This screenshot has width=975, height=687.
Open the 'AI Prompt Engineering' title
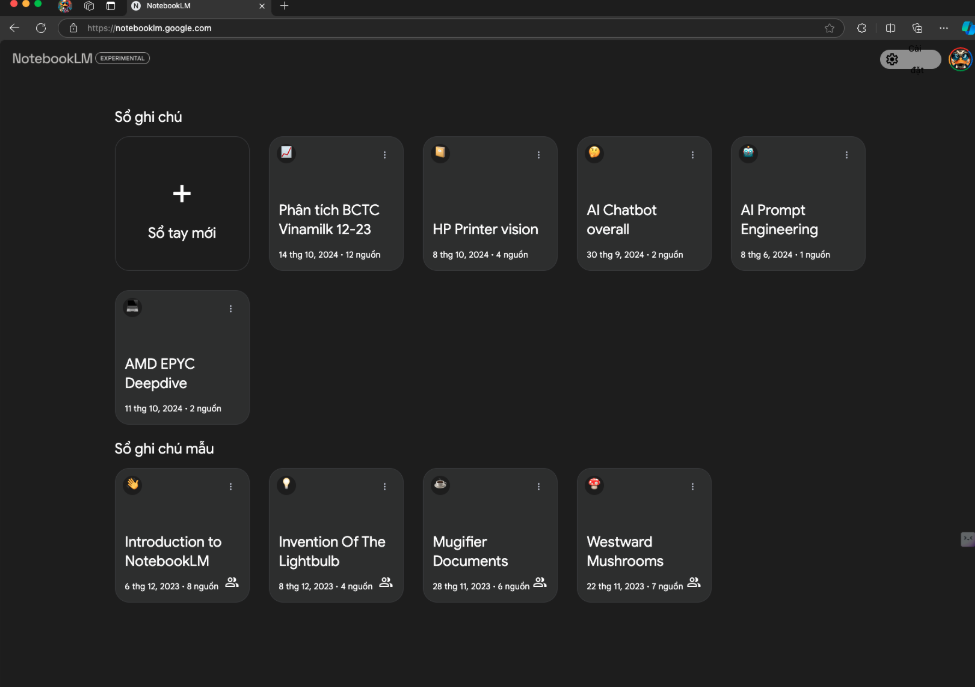click(779, 219)
